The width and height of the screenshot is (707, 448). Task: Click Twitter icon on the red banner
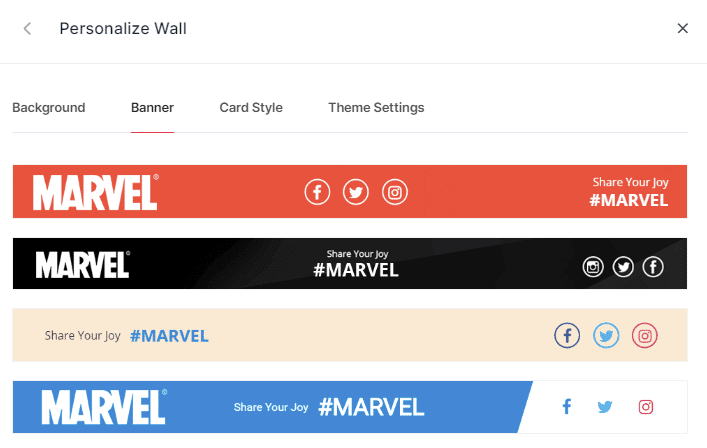coord(356,192)
